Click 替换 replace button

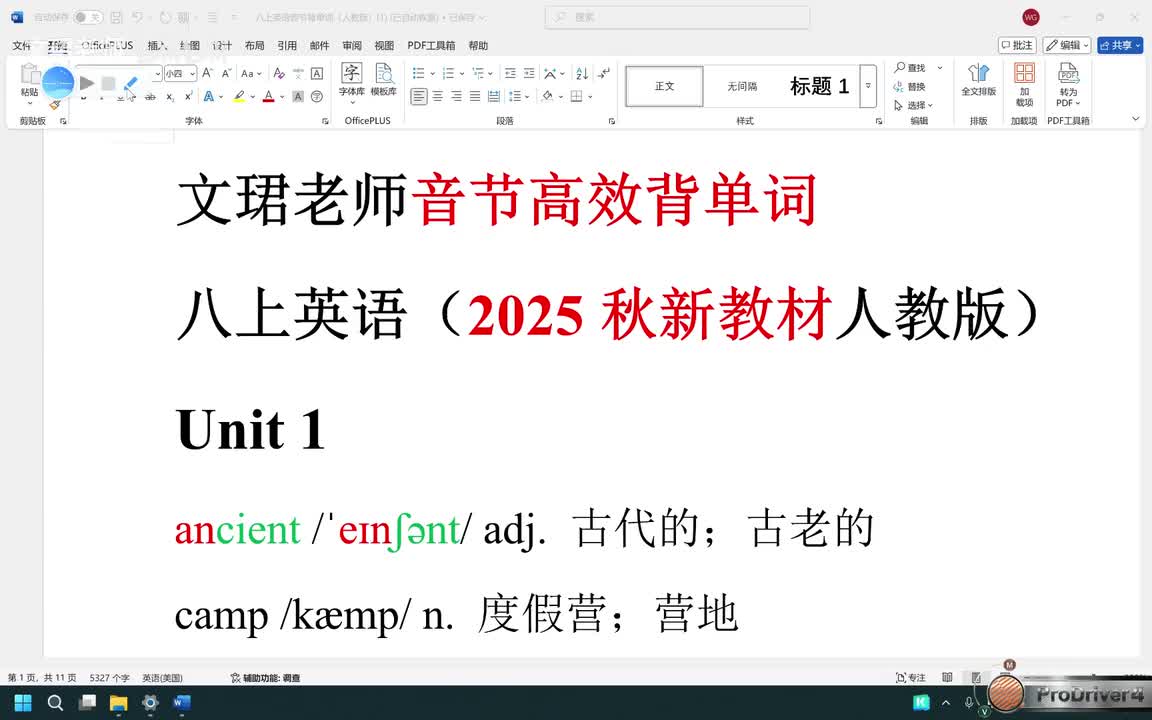tap(910, 87)
